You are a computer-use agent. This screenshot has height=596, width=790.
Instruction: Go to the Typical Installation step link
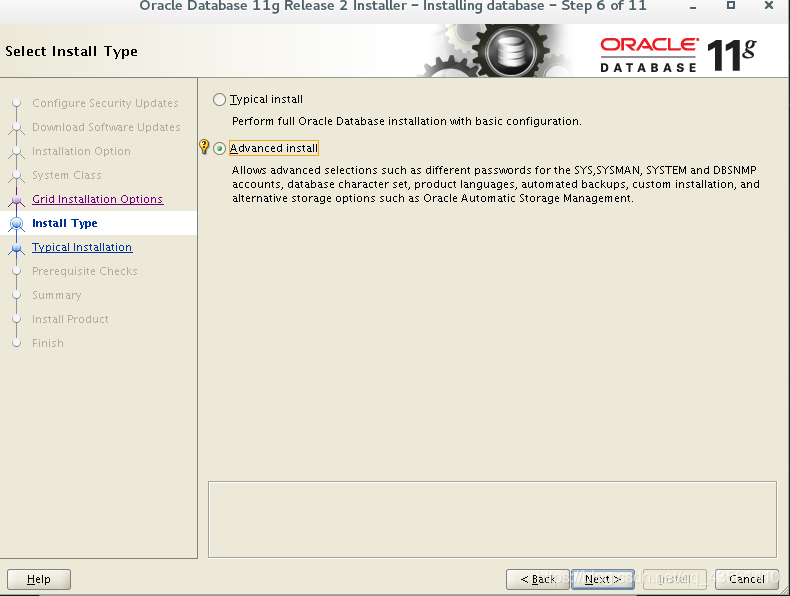[82, 247]
